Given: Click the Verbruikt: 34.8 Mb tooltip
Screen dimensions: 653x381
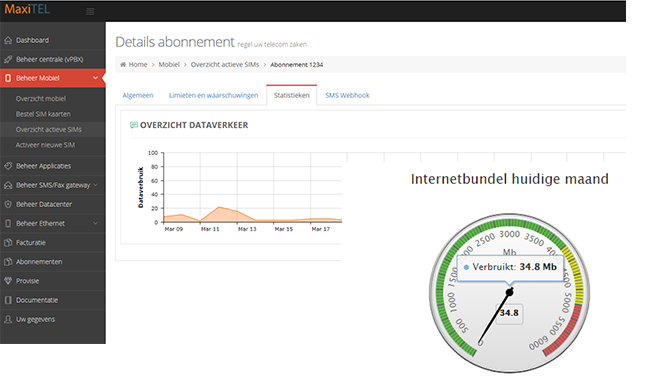Looking at the screenshot, I should click(510, 267).
